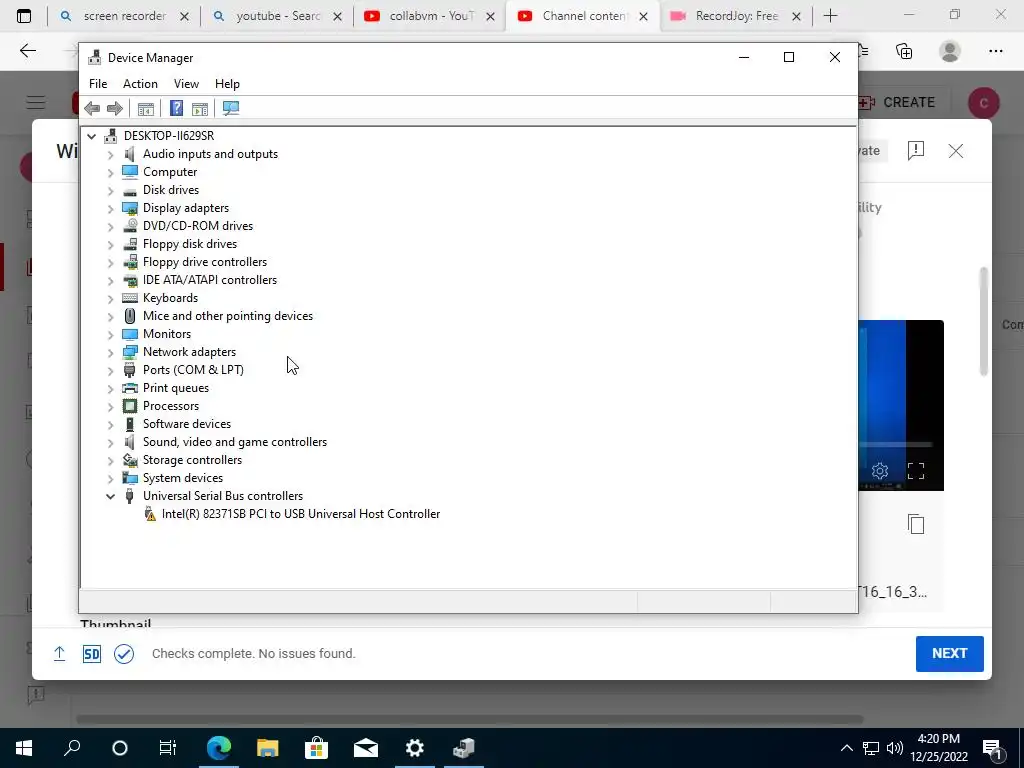Viewport: 1024px width, 768px height.
Task: Expand the Monitors category
Action: pos(110,334)
